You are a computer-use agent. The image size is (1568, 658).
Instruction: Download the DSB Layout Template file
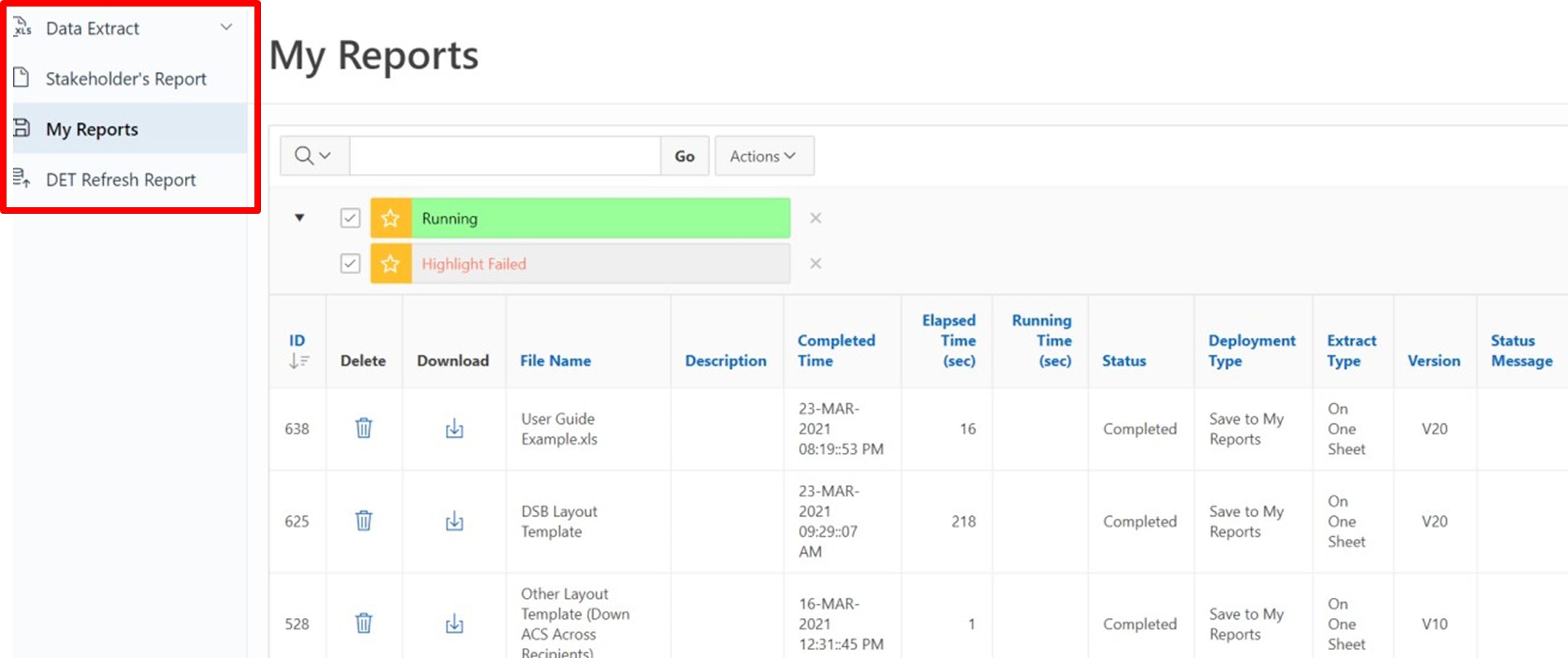[454, 520]
